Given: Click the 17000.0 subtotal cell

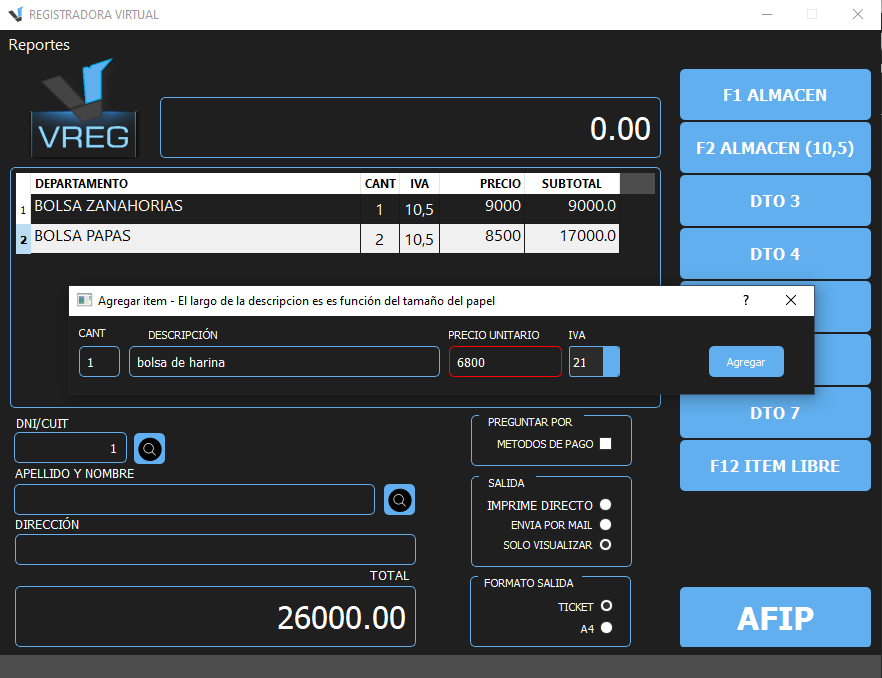Looking at the screenshot, I should tap(572, 239).
